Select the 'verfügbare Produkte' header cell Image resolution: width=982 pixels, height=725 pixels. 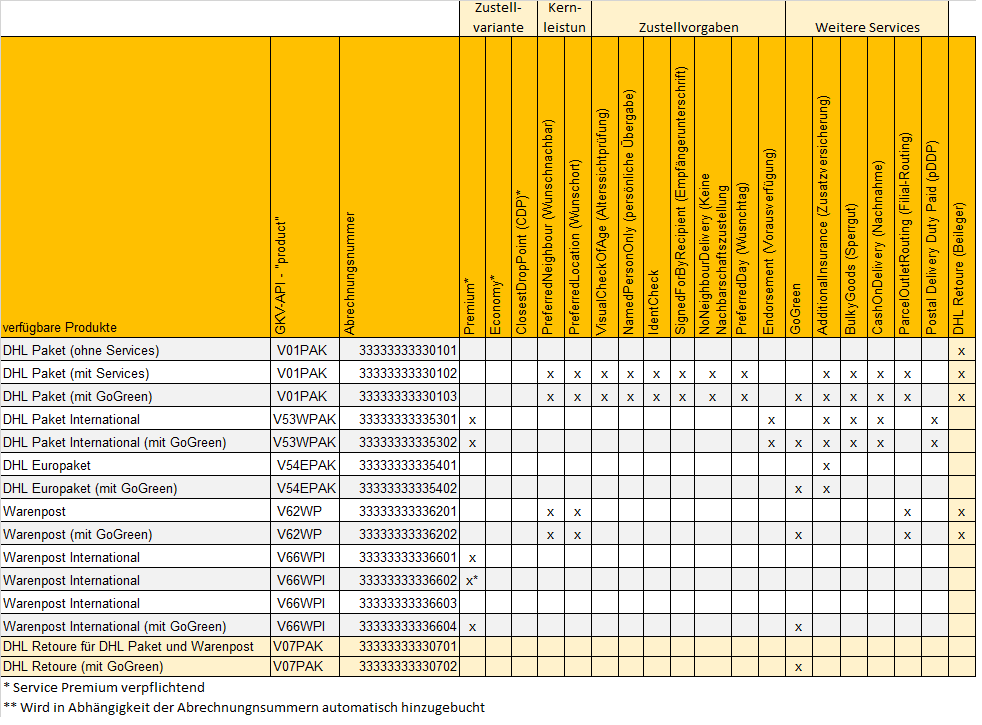tap(60, 327)
